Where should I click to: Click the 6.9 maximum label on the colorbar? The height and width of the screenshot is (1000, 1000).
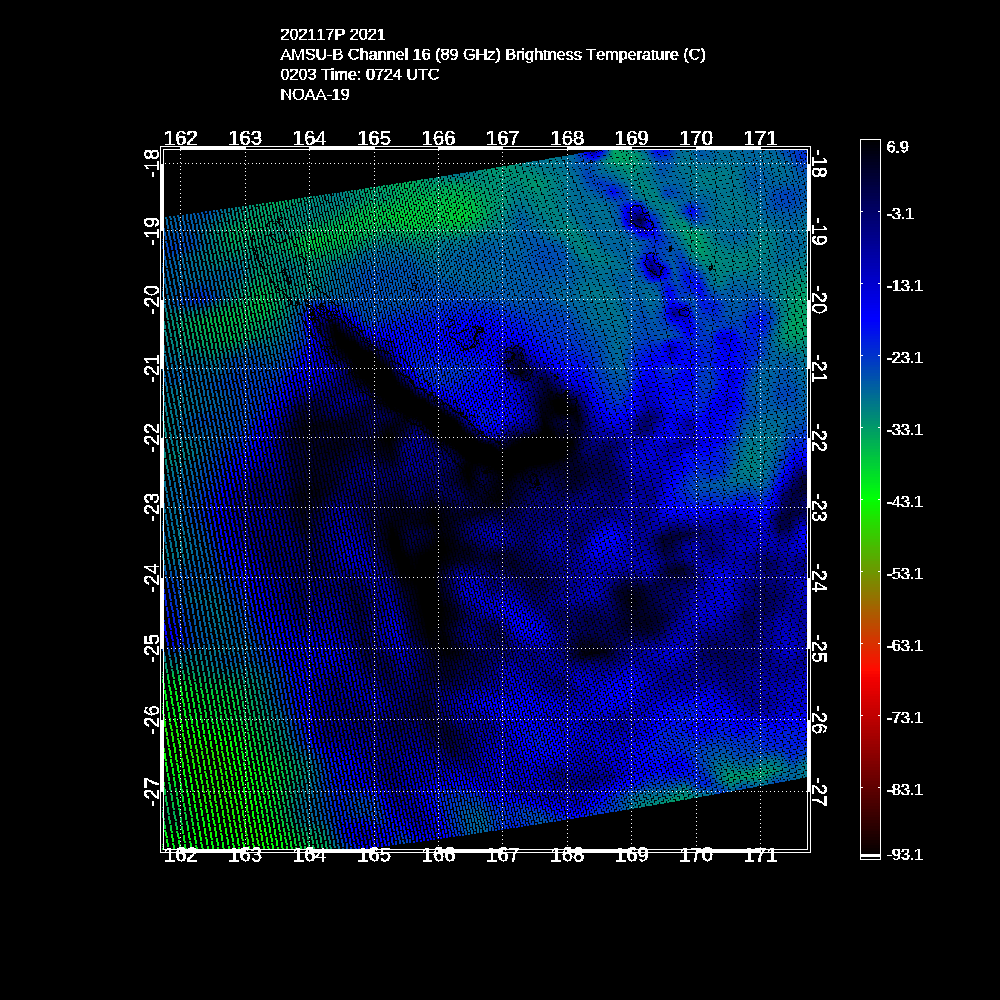coord(897,147)
